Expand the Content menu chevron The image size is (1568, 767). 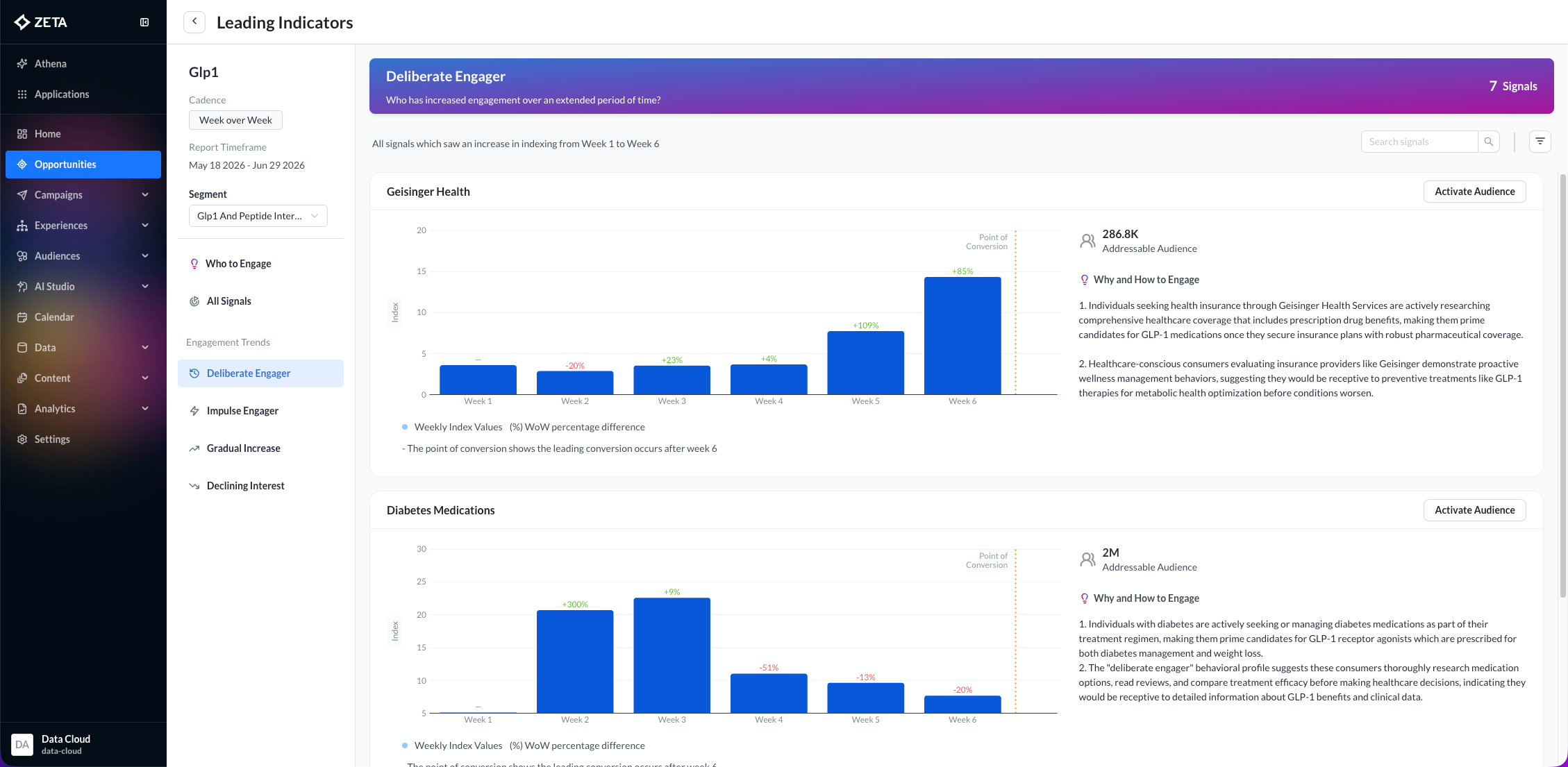pyautogui.click(x=145, y=378)
